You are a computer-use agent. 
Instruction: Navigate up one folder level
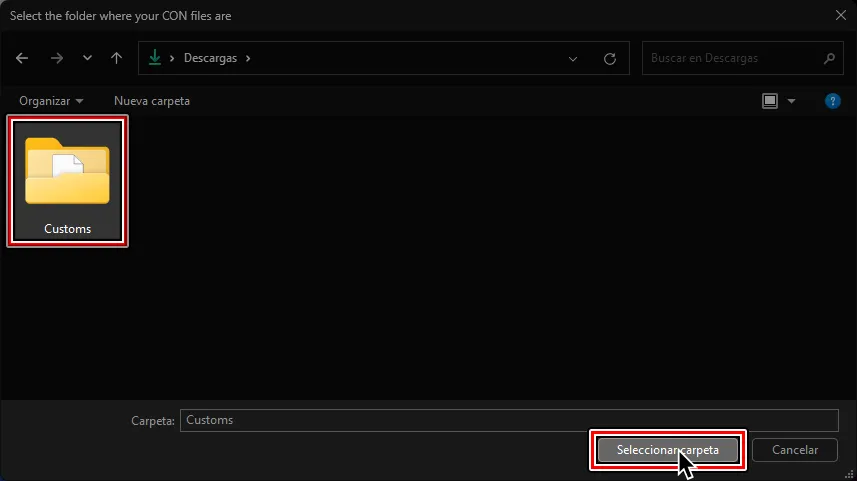point(116,58)
